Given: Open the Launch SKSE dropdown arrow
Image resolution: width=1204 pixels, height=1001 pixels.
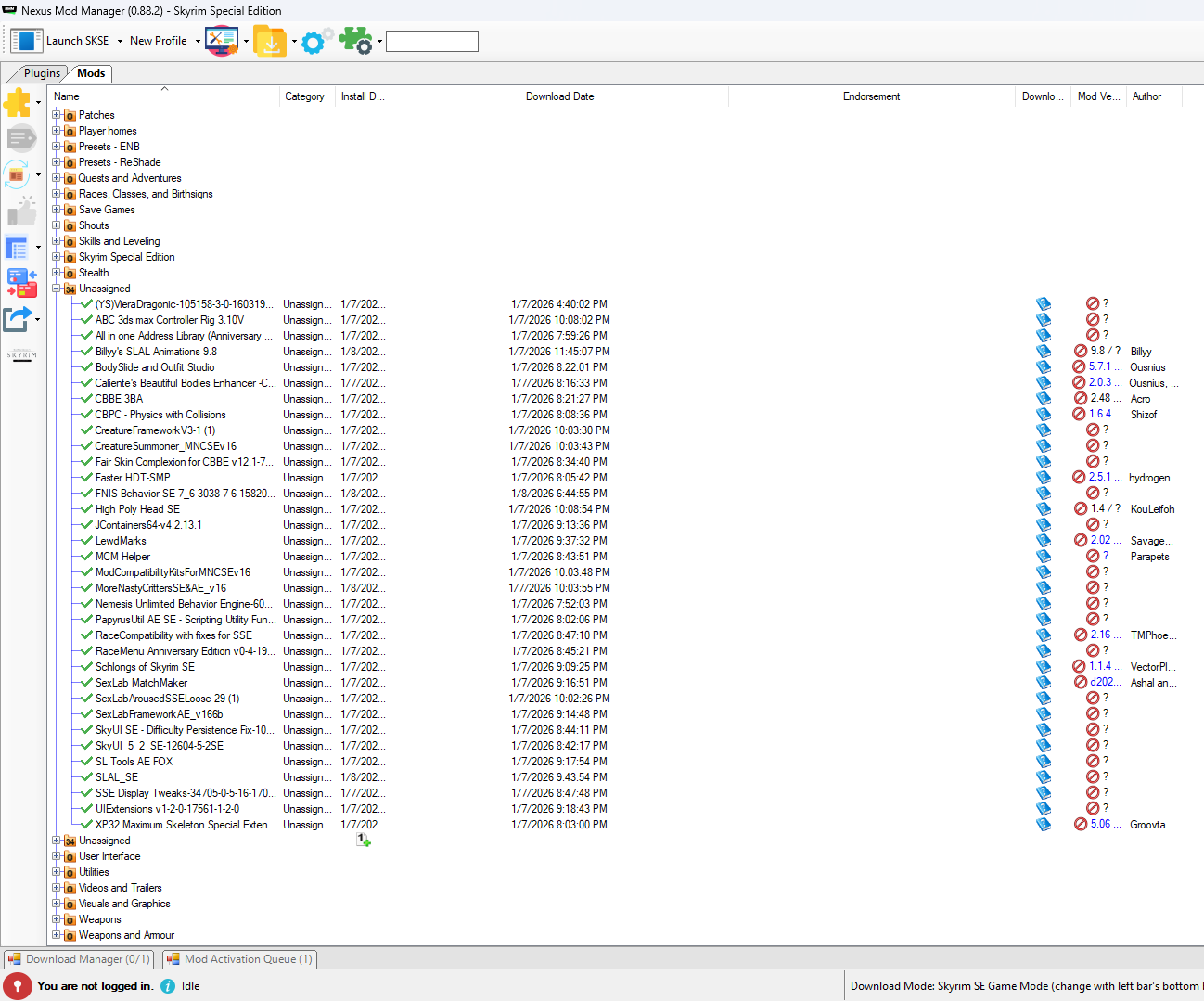Looking at the screenshot, I should pos(120,42).
